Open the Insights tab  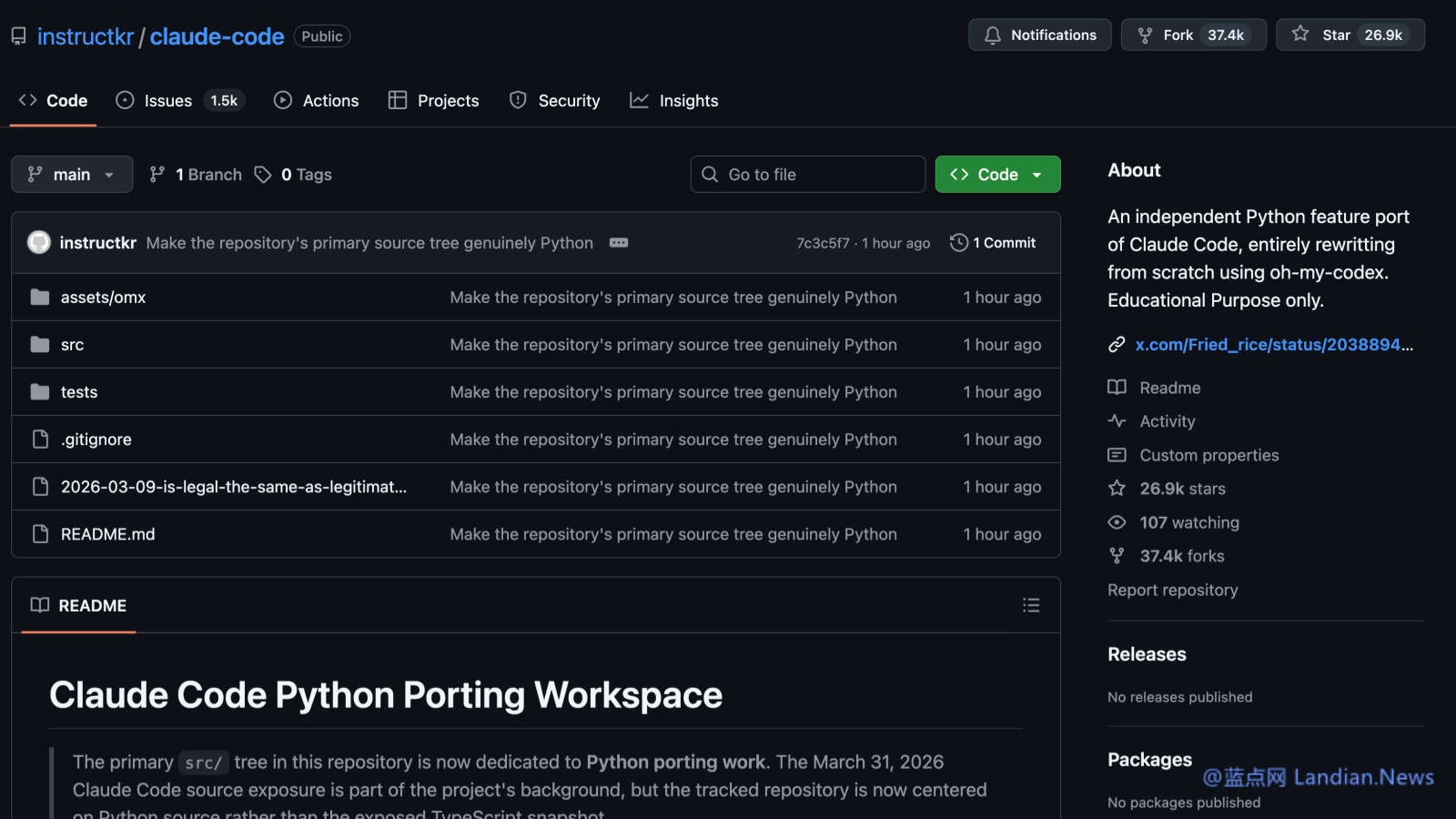(x=674, y=101)
